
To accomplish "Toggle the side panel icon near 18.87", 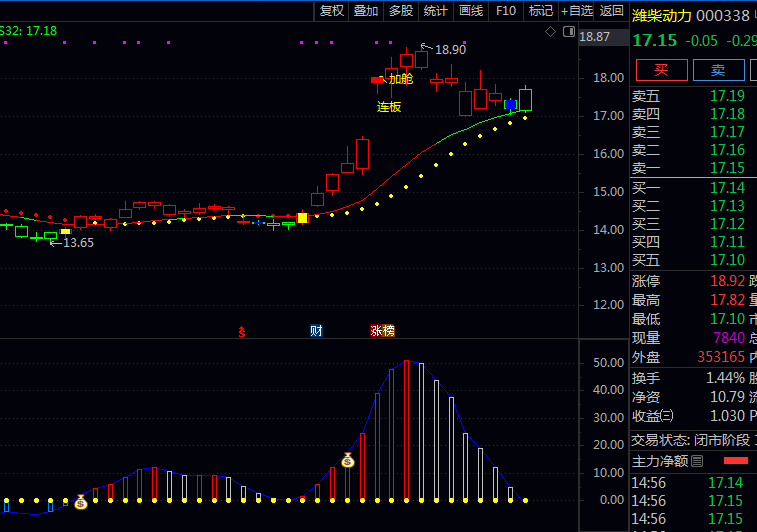I will (x=567, y=32).
